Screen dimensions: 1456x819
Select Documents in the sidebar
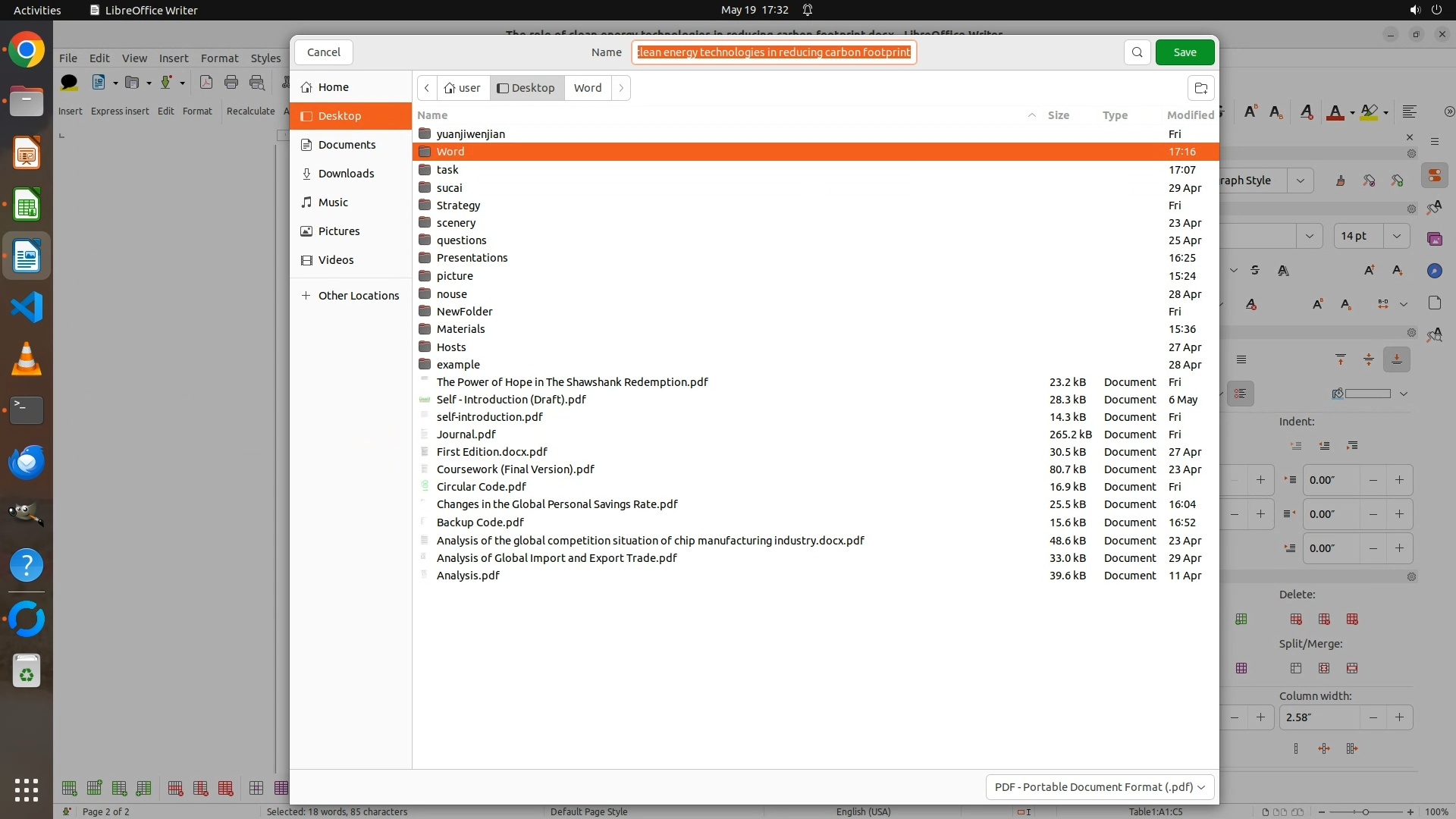click(347, 145)
